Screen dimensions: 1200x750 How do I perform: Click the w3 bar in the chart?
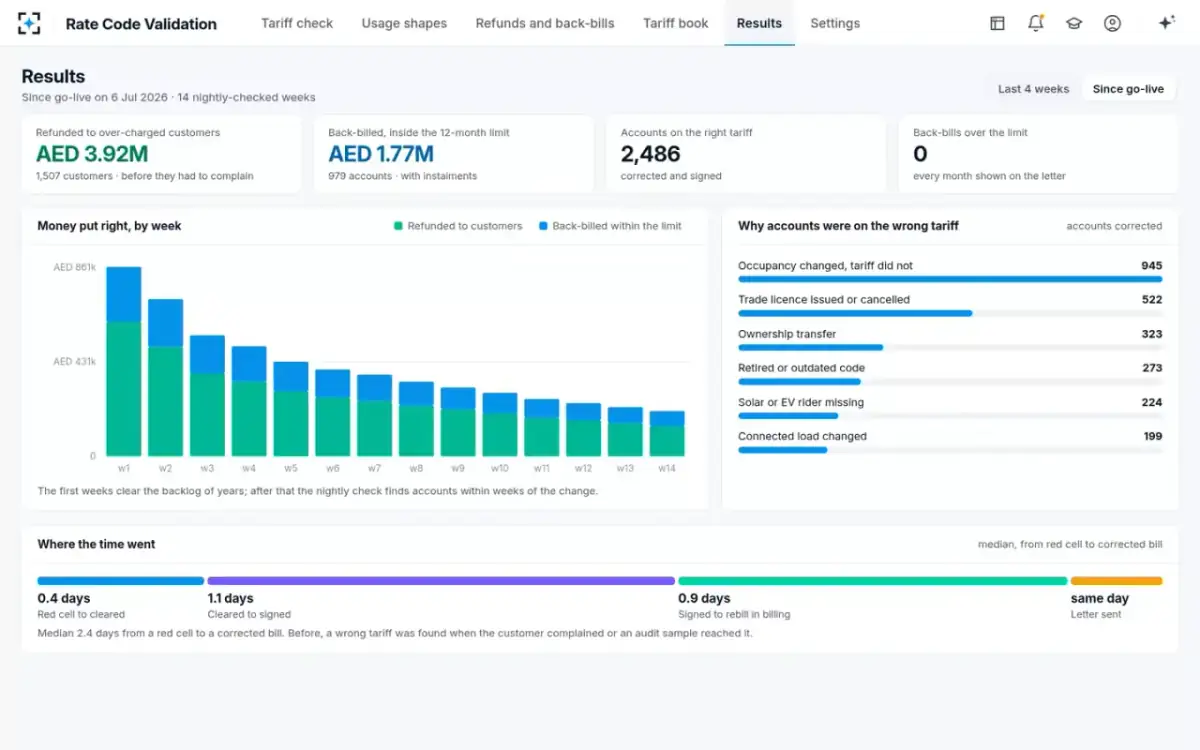(207, 395)
